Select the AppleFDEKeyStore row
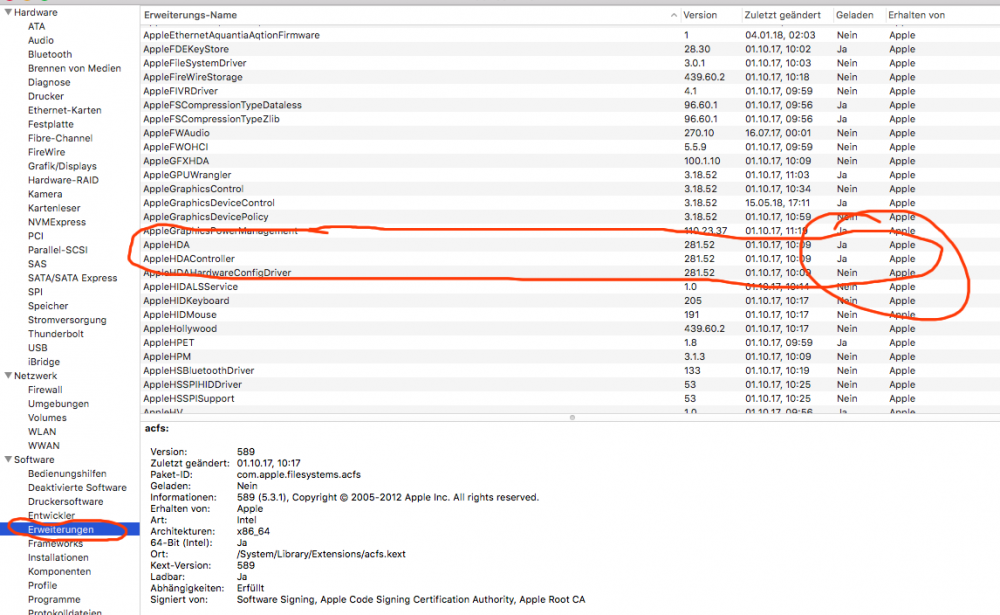Image resolution: width=1000 pixels, height=615 pixels. pos(570,49)
